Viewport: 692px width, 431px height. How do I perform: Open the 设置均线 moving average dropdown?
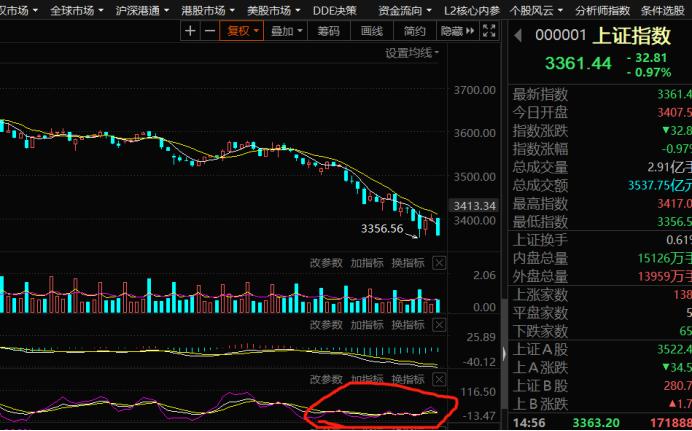(412, 52)
